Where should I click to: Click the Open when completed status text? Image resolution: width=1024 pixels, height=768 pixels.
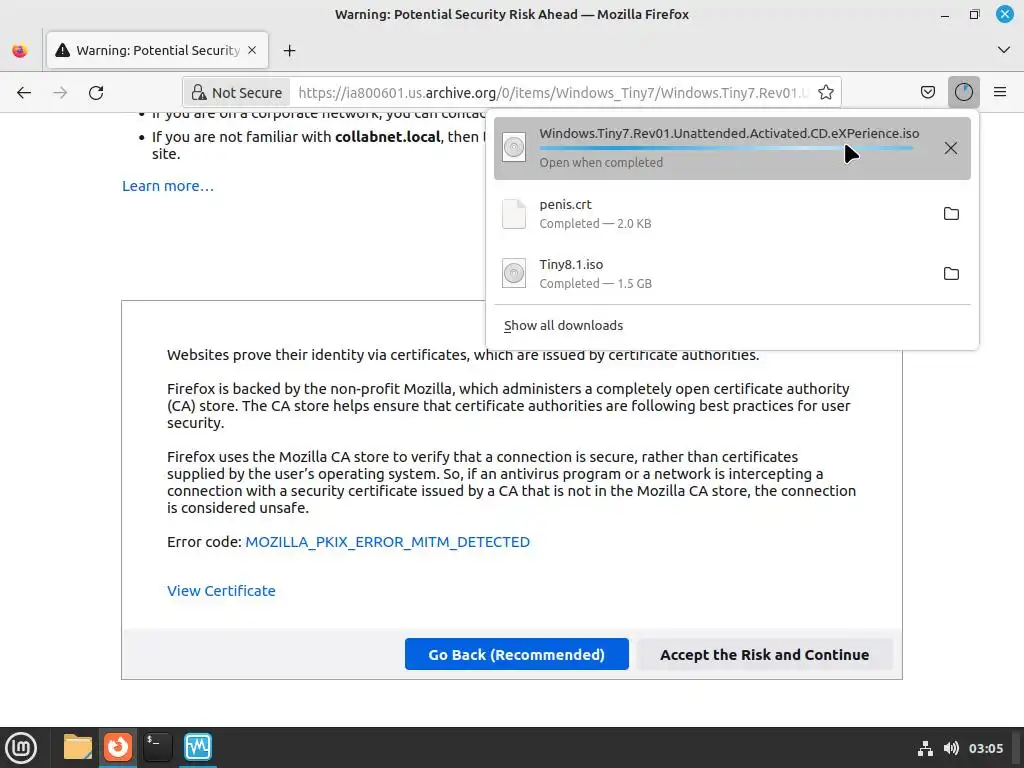pos(601,163)
